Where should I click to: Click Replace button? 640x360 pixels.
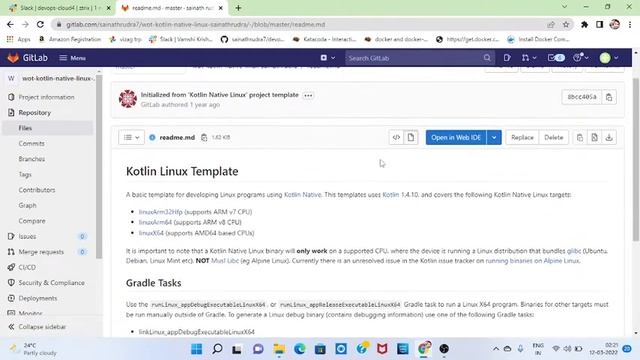click(522, 138)
